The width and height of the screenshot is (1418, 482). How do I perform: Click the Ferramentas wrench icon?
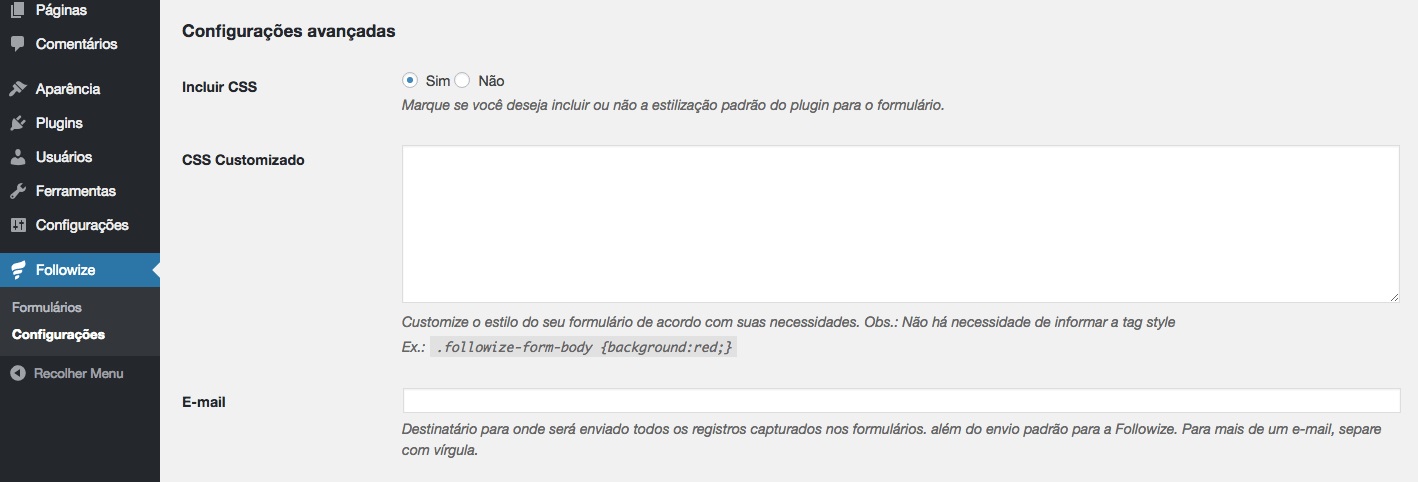click(x=17, y=191)
